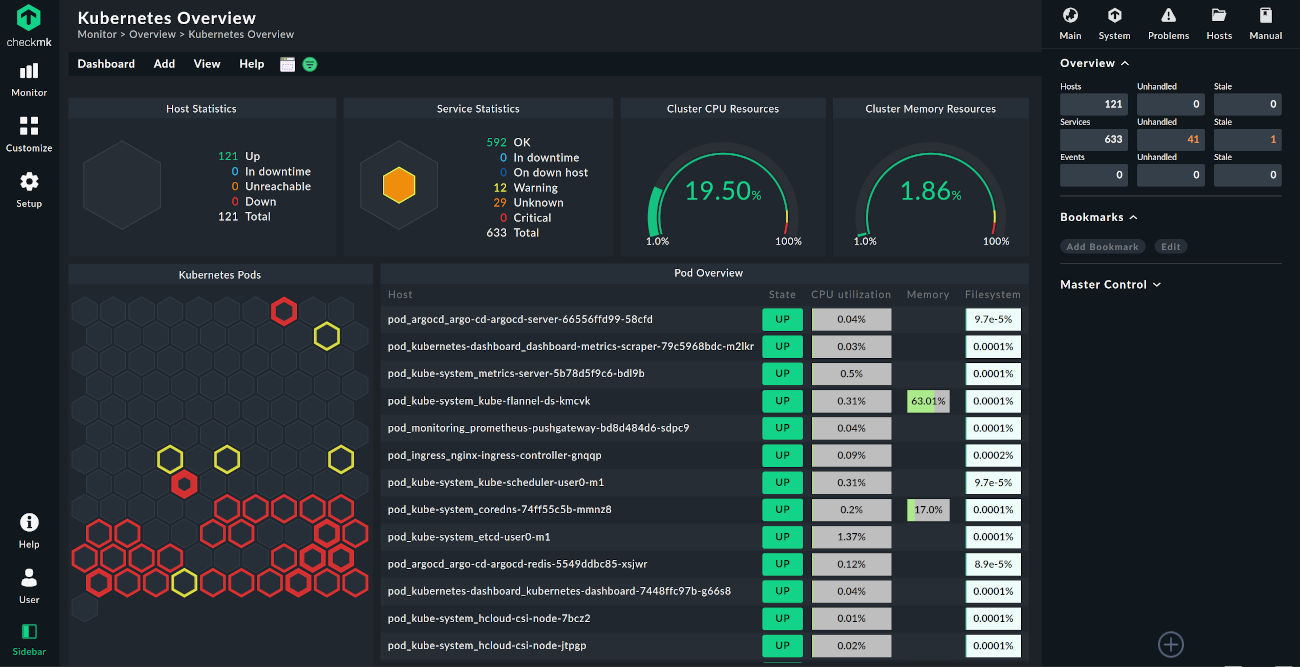Open the Monitor menu in left navigation
Viewport: 1300px width, 667px height.
coord(29,79)
